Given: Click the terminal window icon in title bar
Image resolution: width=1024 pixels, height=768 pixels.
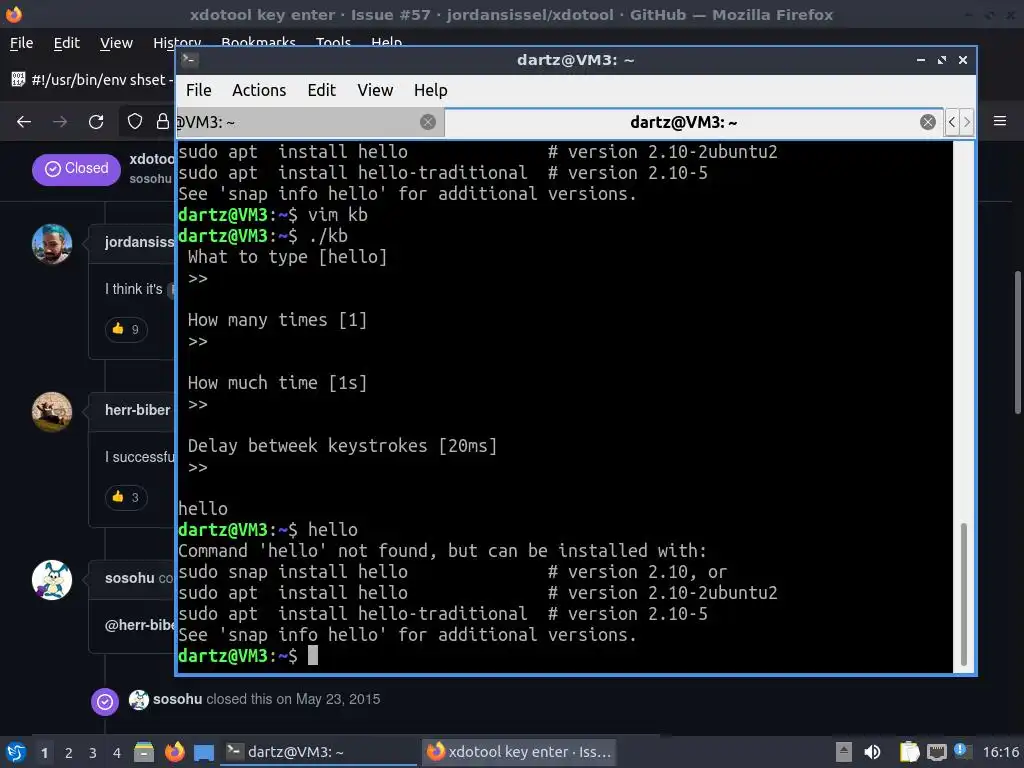Looking at the screenshot, I should (189, 60).
